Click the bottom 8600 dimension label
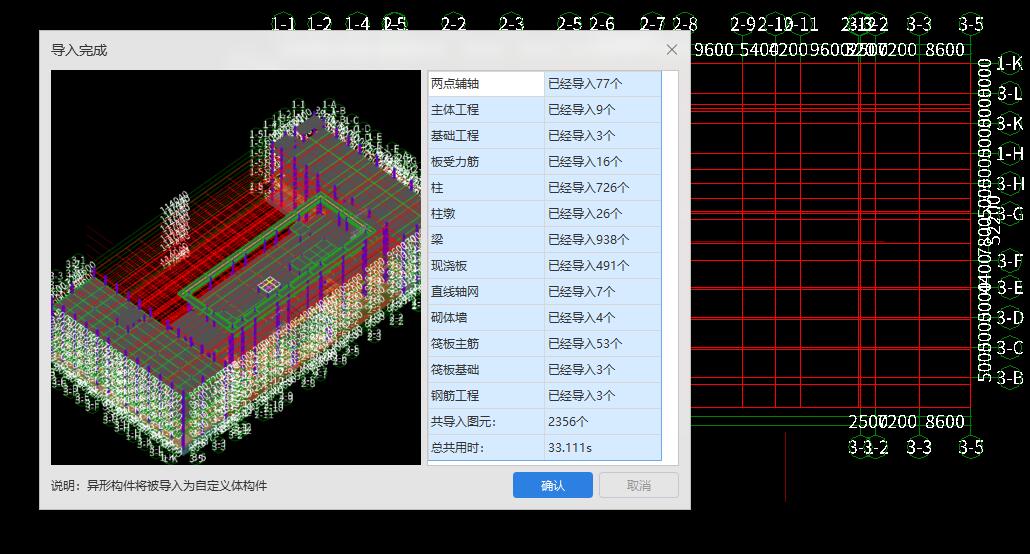This screenshot has width=1030, height=554. pyautogui.click(x=945, y=421)
